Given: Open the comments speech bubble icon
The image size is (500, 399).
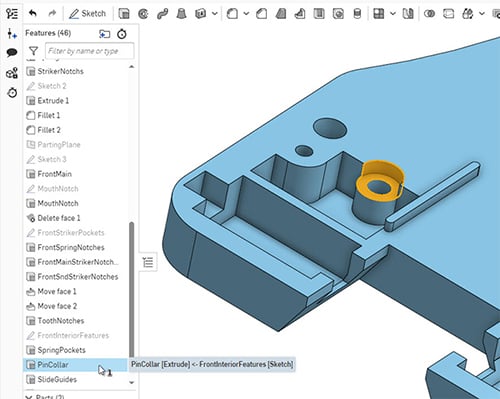Looking at the screenshot, I should tap(12, 52).
